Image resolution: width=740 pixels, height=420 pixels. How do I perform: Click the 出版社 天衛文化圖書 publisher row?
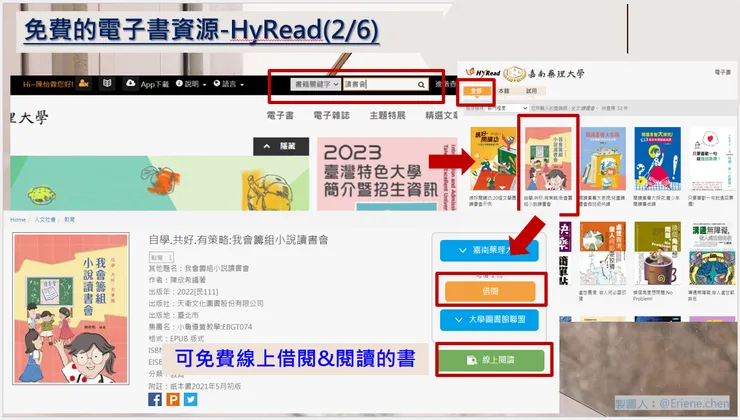click(x=206, y=303)
